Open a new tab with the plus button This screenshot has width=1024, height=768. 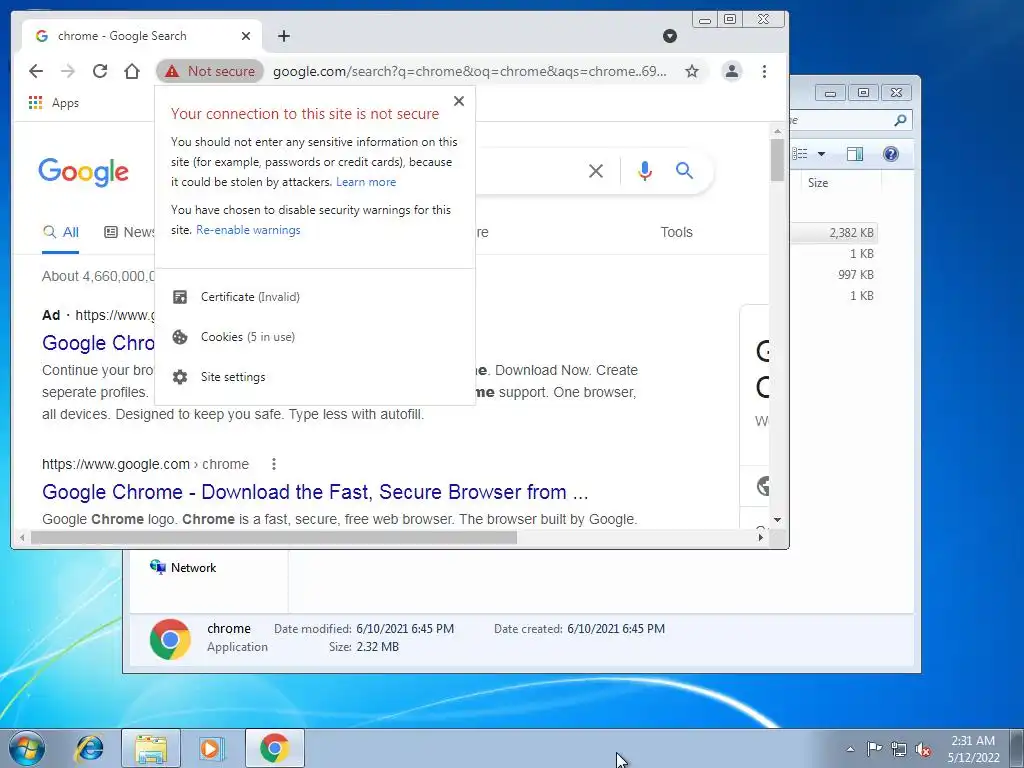pos(283,36)
